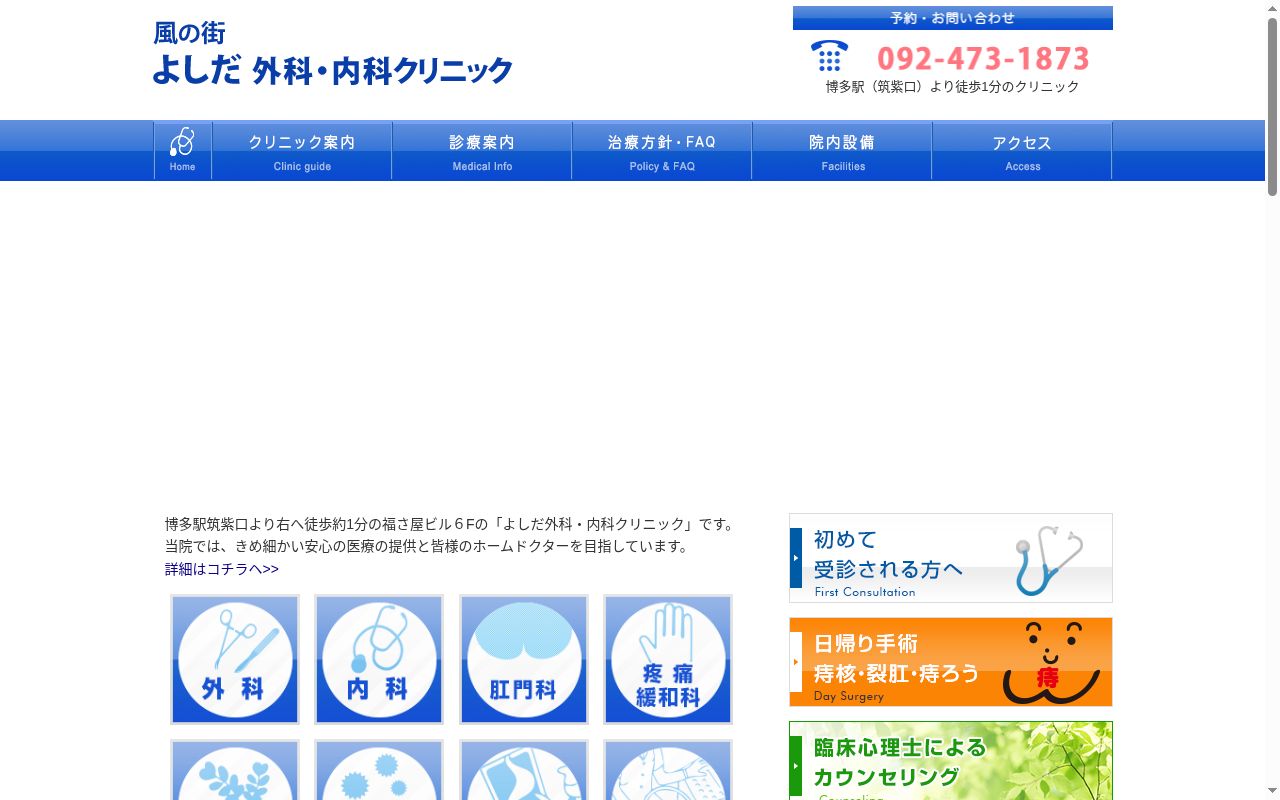The image size is (1280, 800).
Task: Open the アクセス Access menu item
Action: coord(1022,151)
